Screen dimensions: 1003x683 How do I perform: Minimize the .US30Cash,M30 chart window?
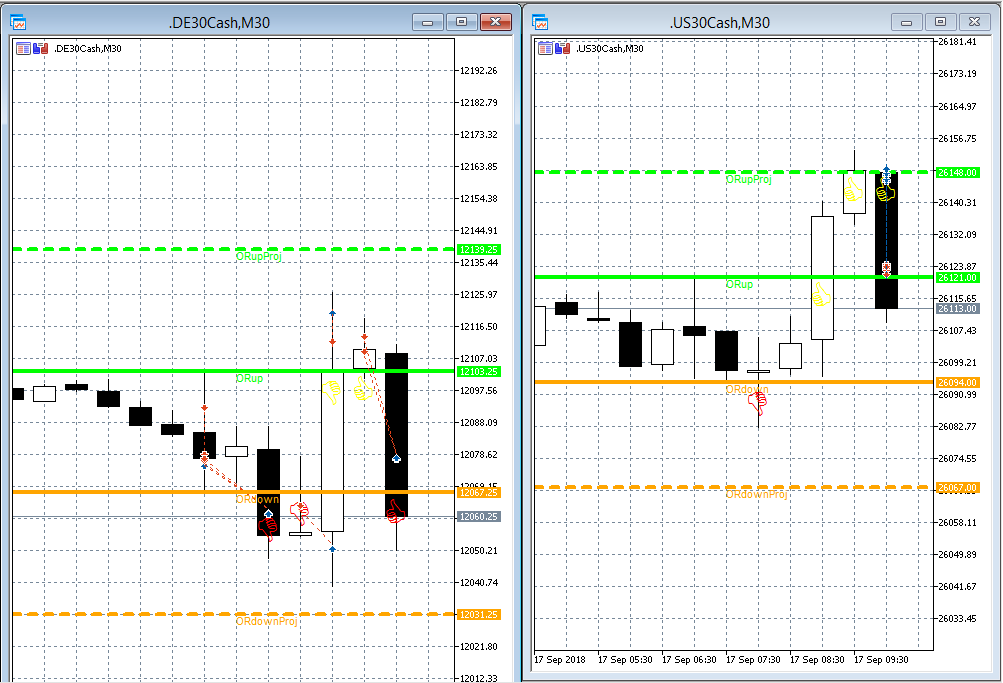[906, 22]
